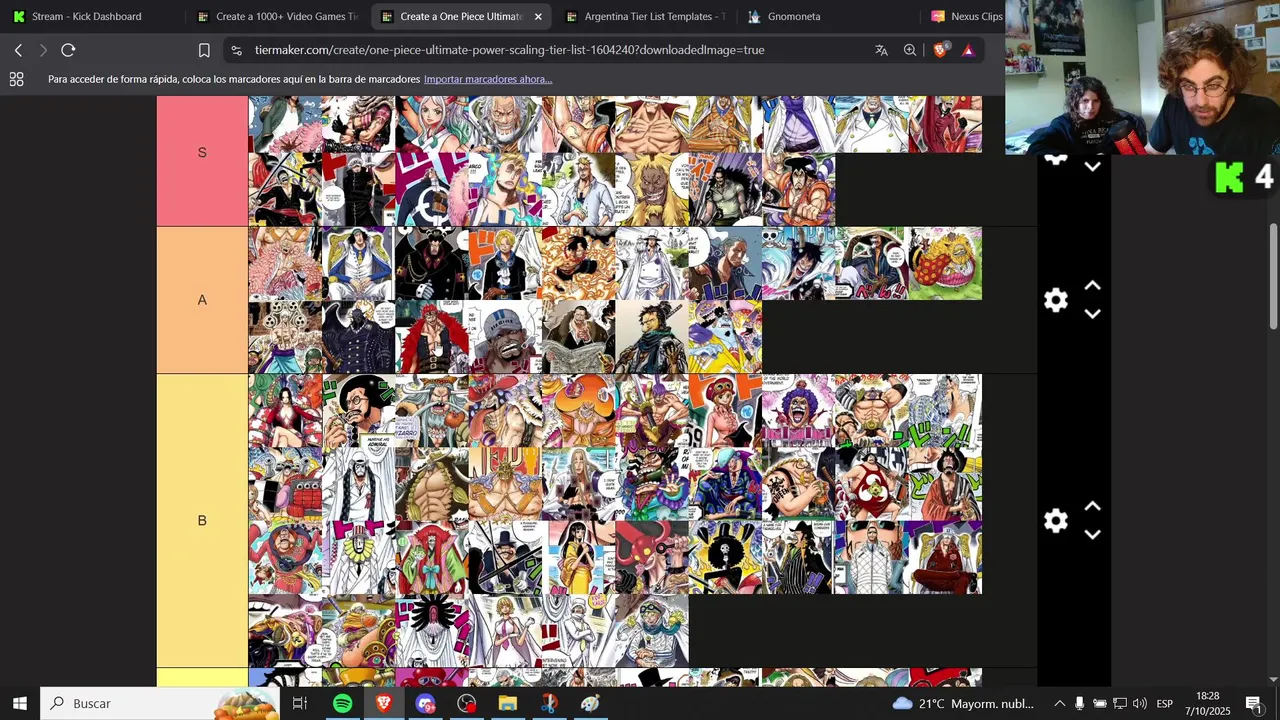
Task: Close the One Piece Ultimate tab
Action: [538, 16]
